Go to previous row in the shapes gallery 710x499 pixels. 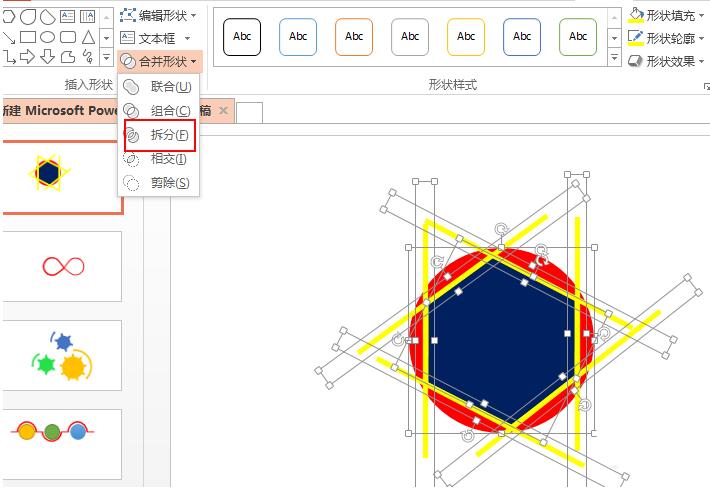106,17
